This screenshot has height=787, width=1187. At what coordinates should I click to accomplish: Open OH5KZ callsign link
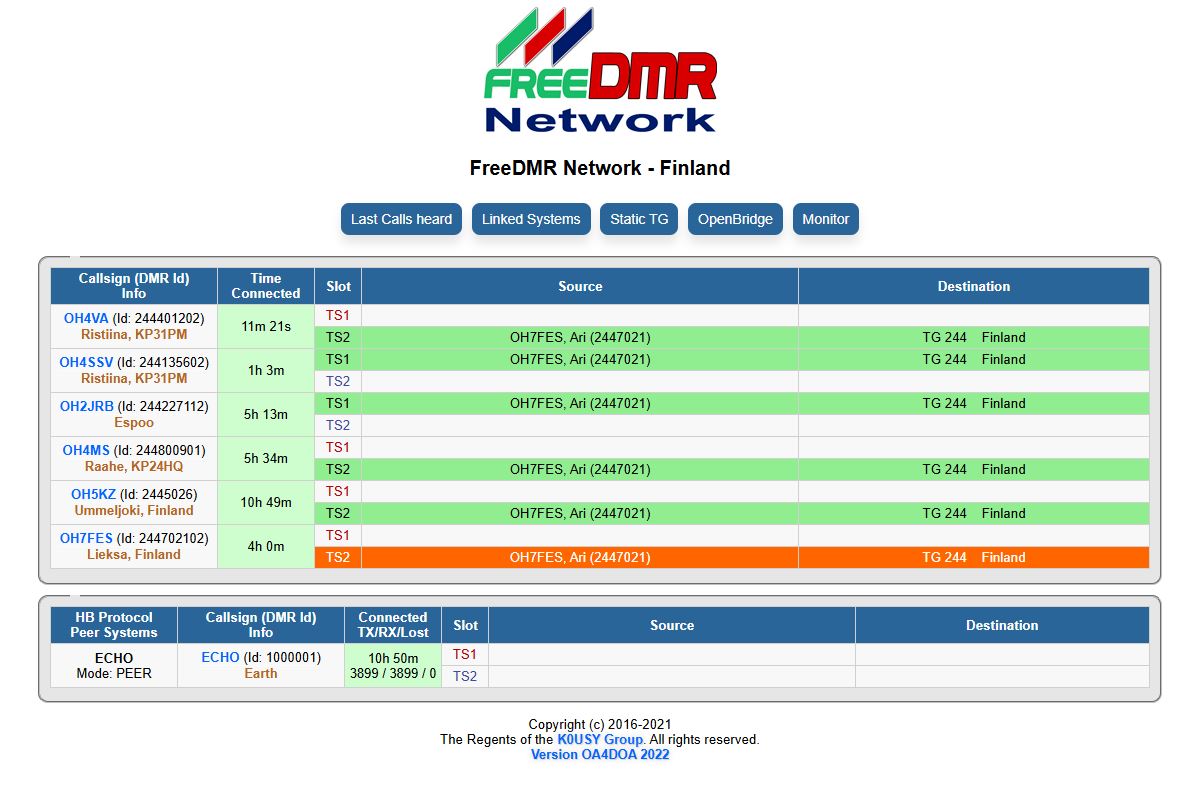point(93,494)
